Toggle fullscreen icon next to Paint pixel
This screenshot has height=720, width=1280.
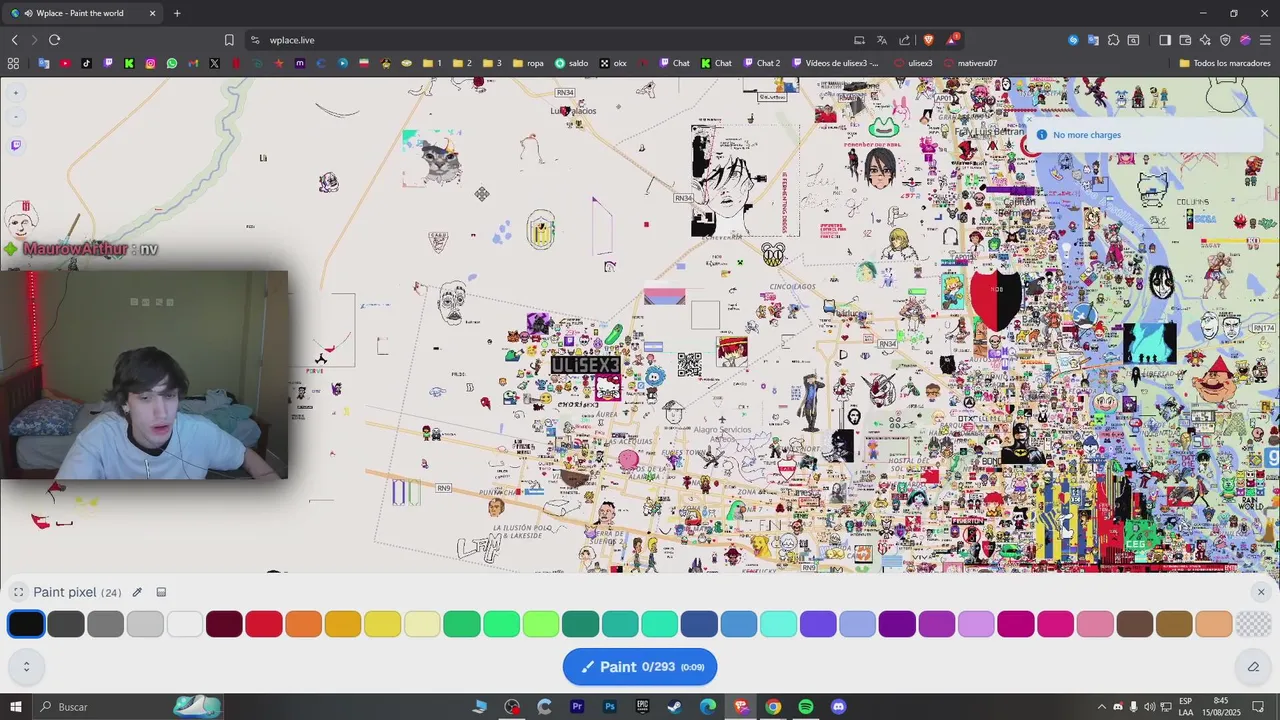pyautogui.click(x=18, y=592)
